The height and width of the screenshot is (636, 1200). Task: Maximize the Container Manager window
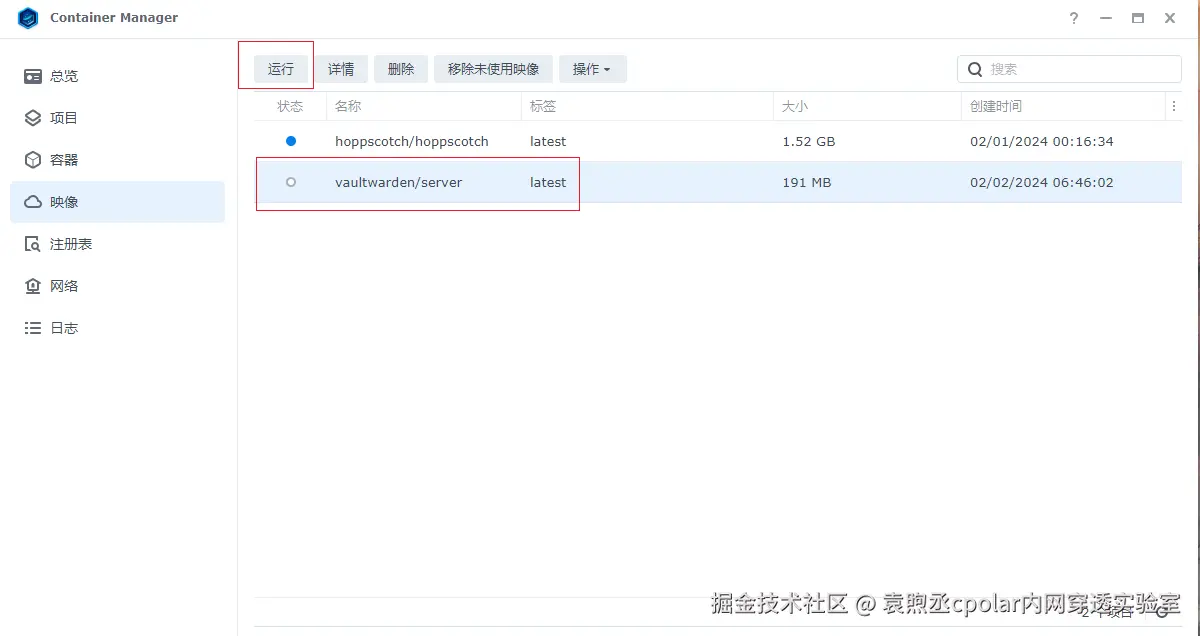coord(1138,18)
